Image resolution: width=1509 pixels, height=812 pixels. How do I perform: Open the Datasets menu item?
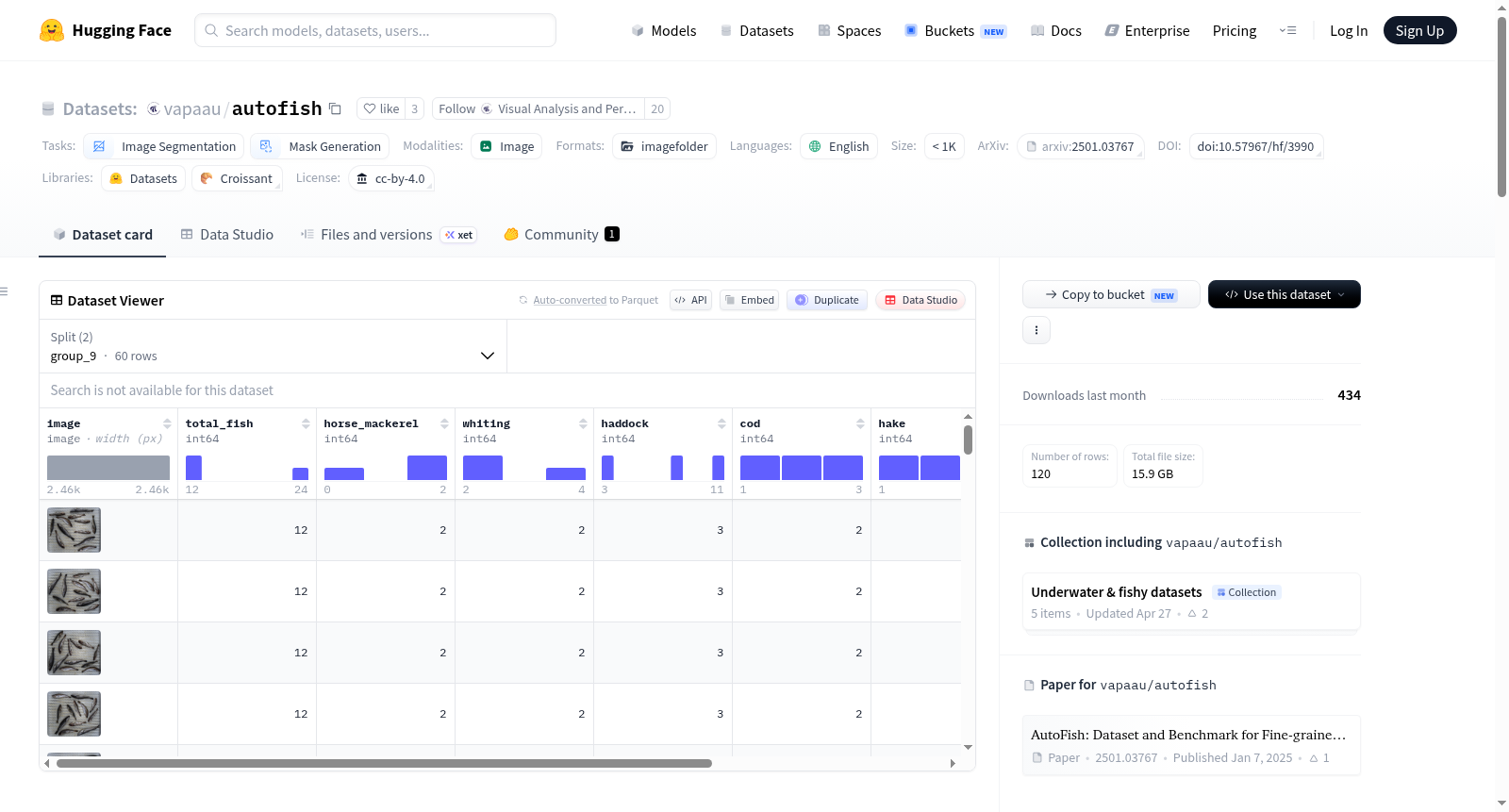(x=757, y=30)
